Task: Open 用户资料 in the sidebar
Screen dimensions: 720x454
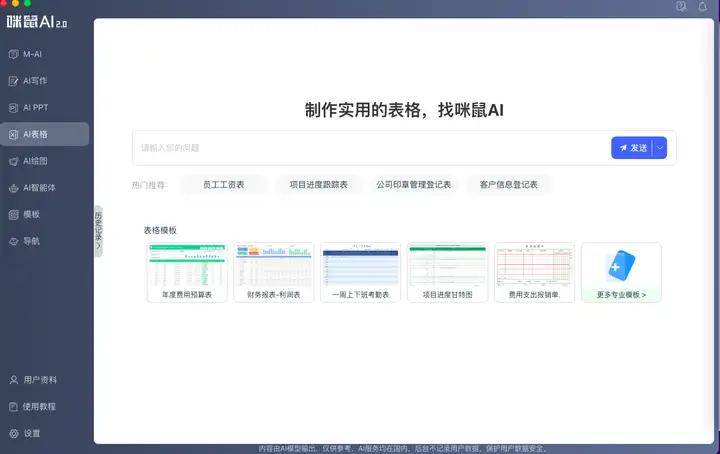Action: 40,380
